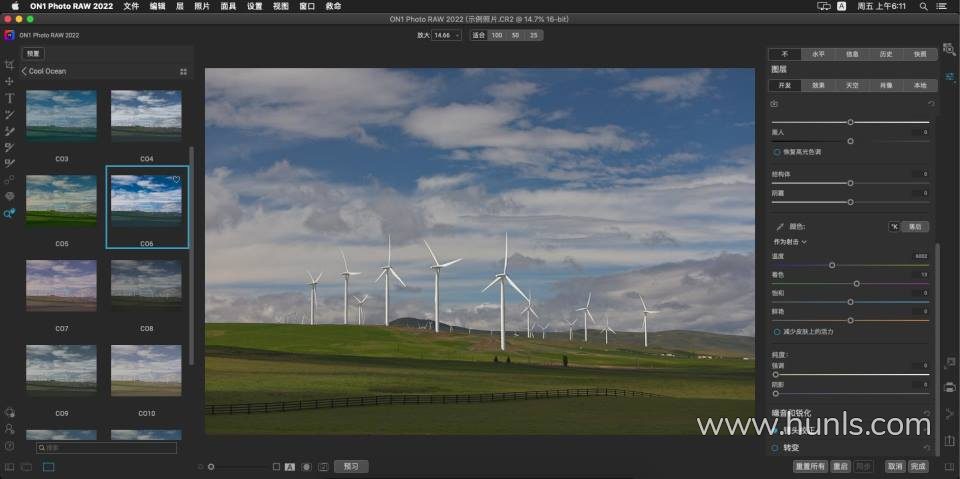Open the 作为制击 white balance dropdown
The width and height of the screenshot is (960, 479).
pyautogui.click(x=789, y=242)
